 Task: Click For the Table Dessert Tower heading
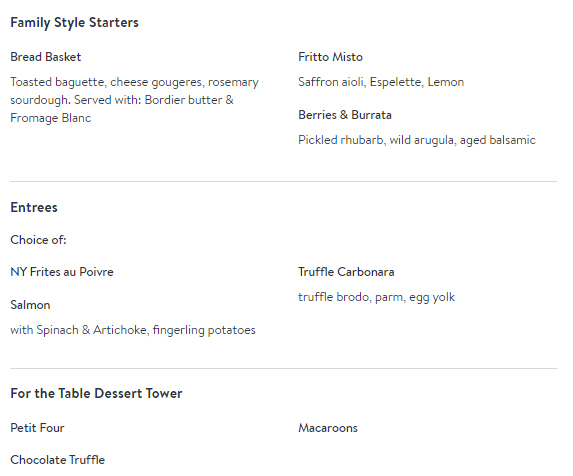click(x=96, y=393)
